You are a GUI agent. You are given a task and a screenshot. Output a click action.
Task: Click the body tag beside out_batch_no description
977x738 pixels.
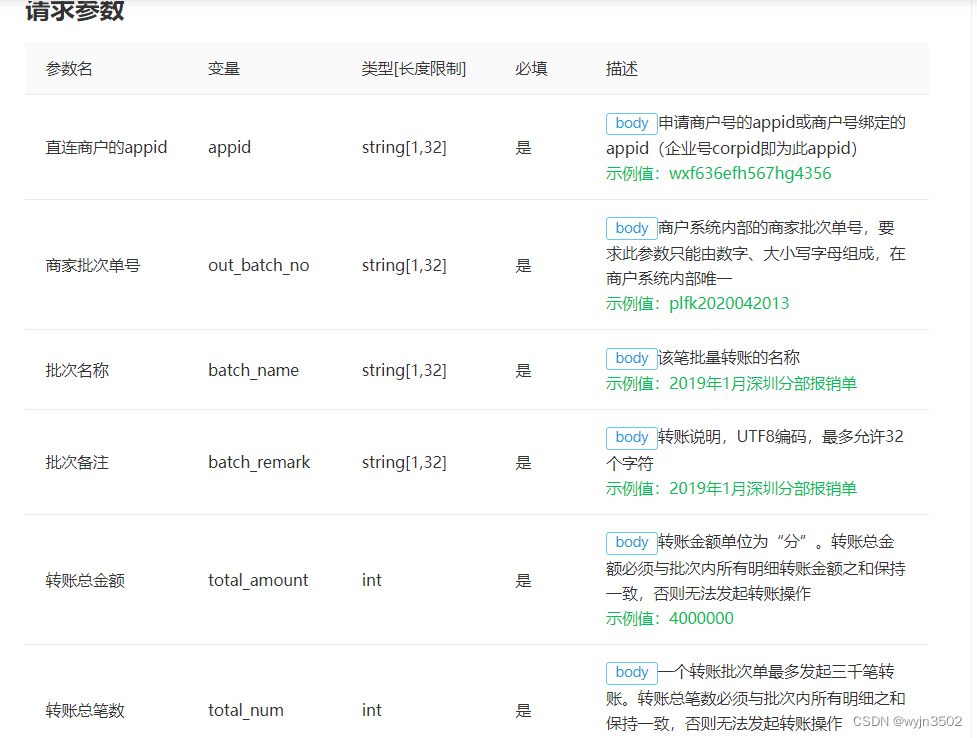pos(631,228)
